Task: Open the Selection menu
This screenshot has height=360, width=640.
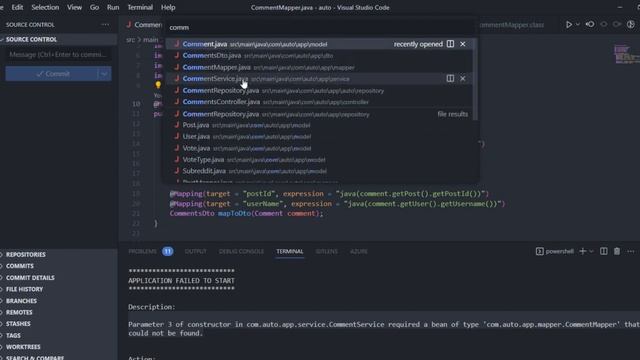Action: [45, 7]
